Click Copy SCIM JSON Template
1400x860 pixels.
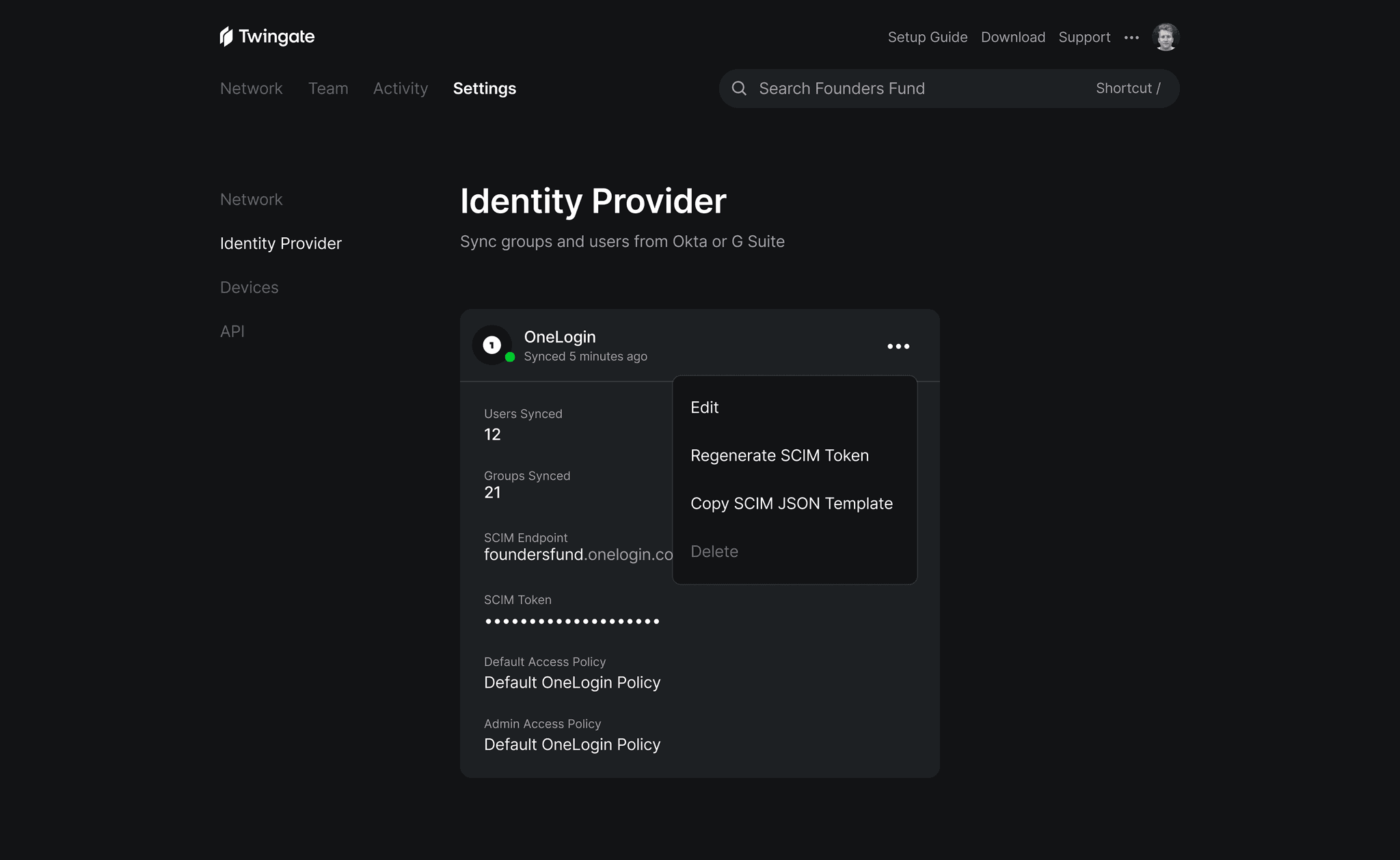[x=791, y=503]
